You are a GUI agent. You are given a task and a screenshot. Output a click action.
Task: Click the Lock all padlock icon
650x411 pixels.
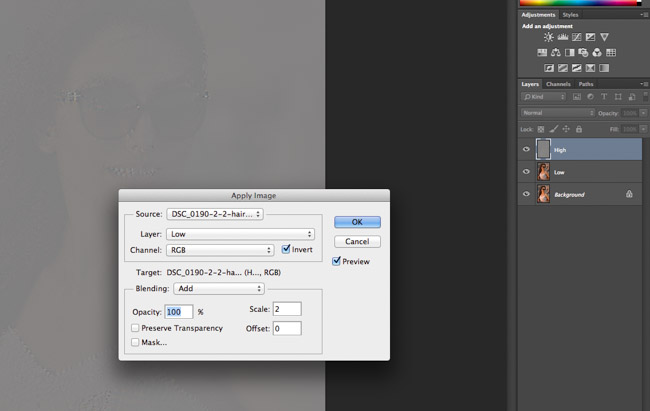point(579,129)
